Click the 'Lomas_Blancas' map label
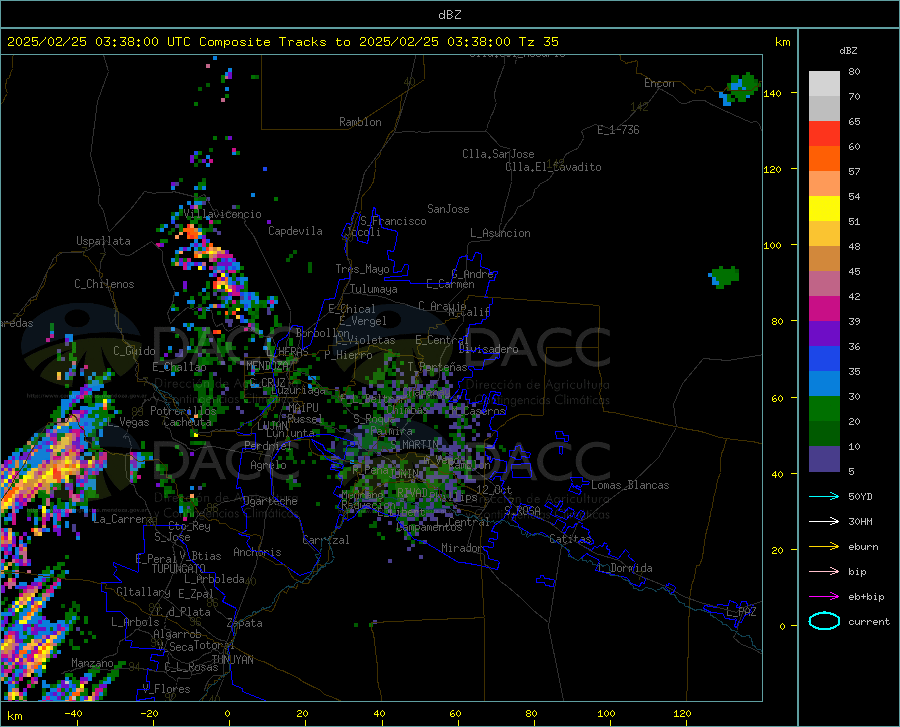This screenshot has height=727, width=900. coord(630,485)
